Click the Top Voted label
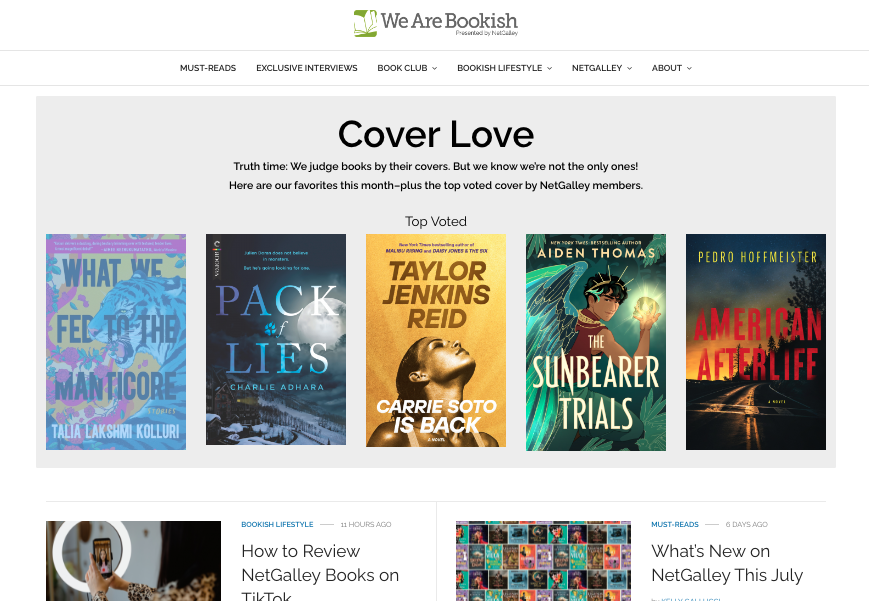 tap(436, 221)
